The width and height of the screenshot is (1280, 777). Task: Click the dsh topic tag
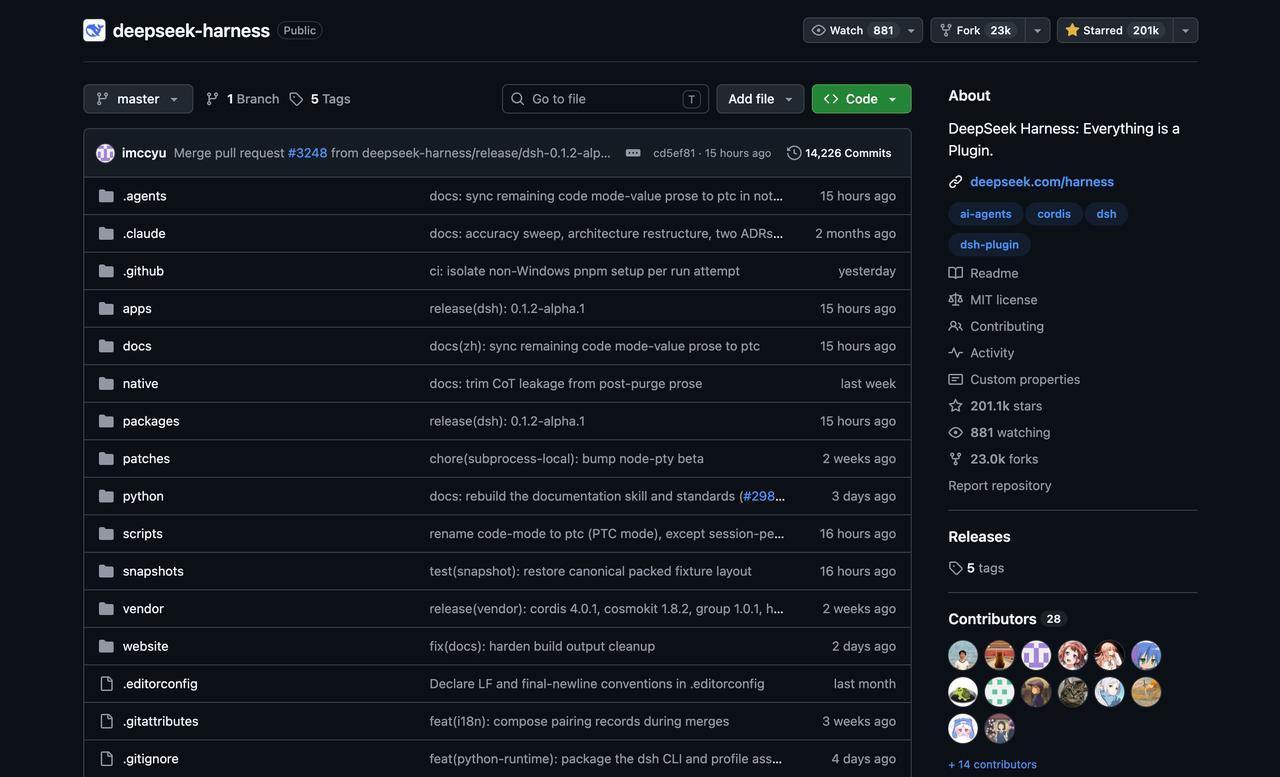(x=1106, y=214)
